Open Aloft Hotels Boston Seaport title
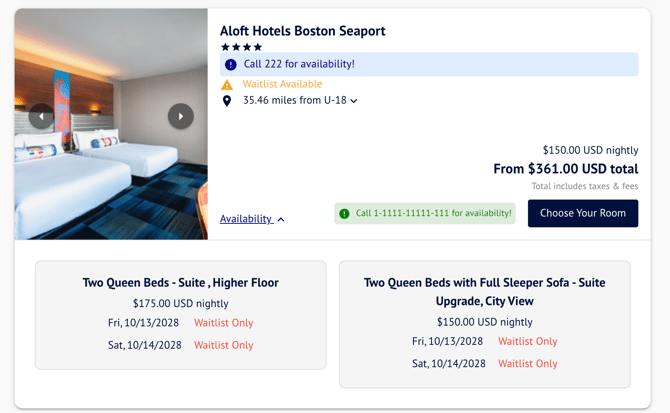 302,31
